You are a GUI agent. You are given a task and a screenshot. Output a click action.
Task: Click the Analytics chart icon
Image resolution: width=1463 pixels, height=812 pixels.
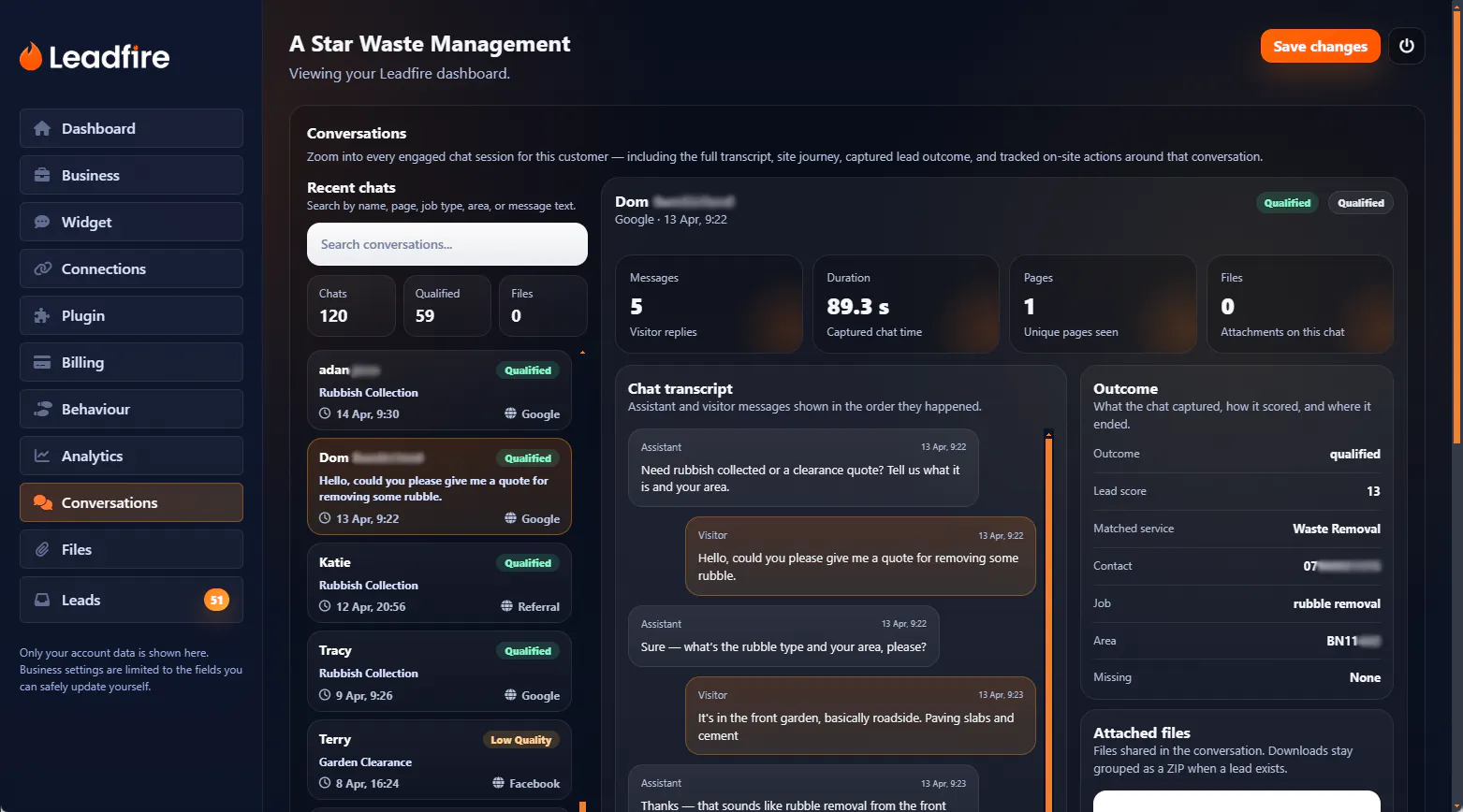tap(42, 456)
